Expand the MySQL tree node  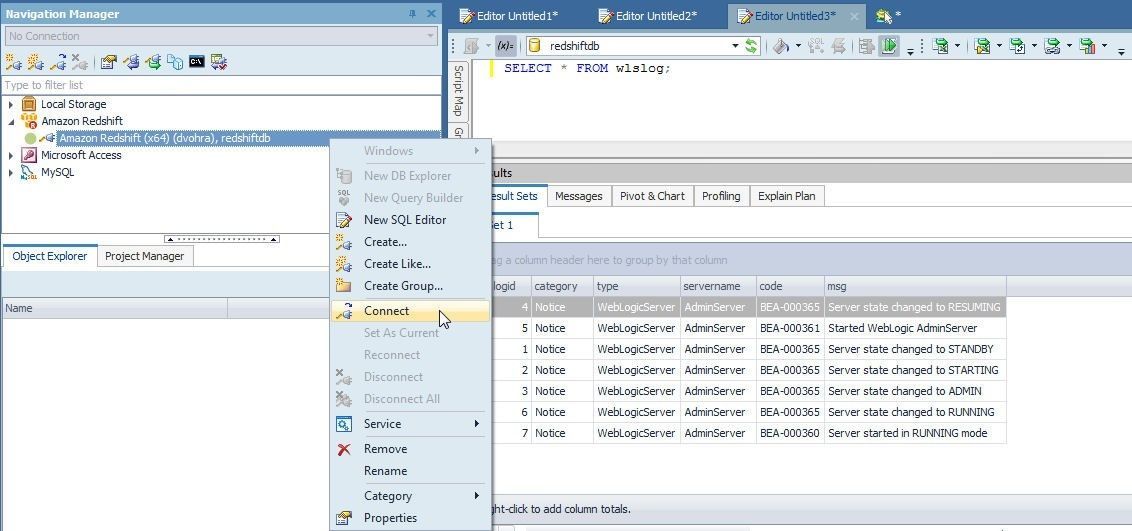pyautogui.click(x=11, y=172)
